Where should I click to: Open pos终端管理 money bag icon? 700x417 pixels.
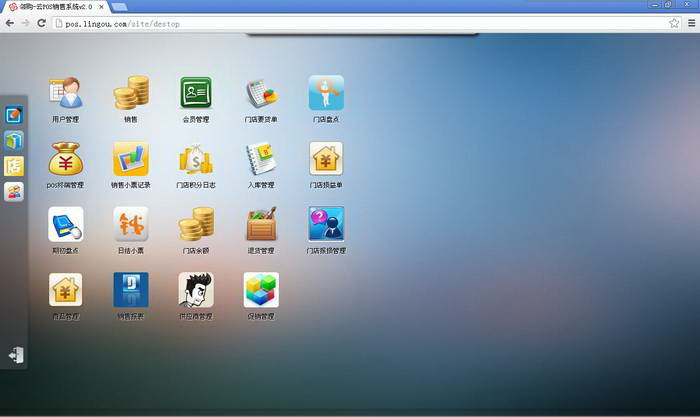[x=66, y=159]
